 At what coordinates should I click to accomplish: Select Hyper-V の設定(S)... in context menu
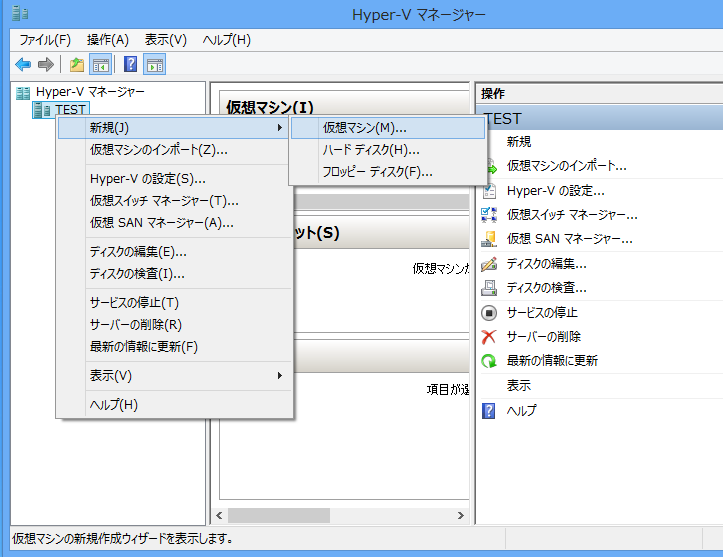point(174,178)
